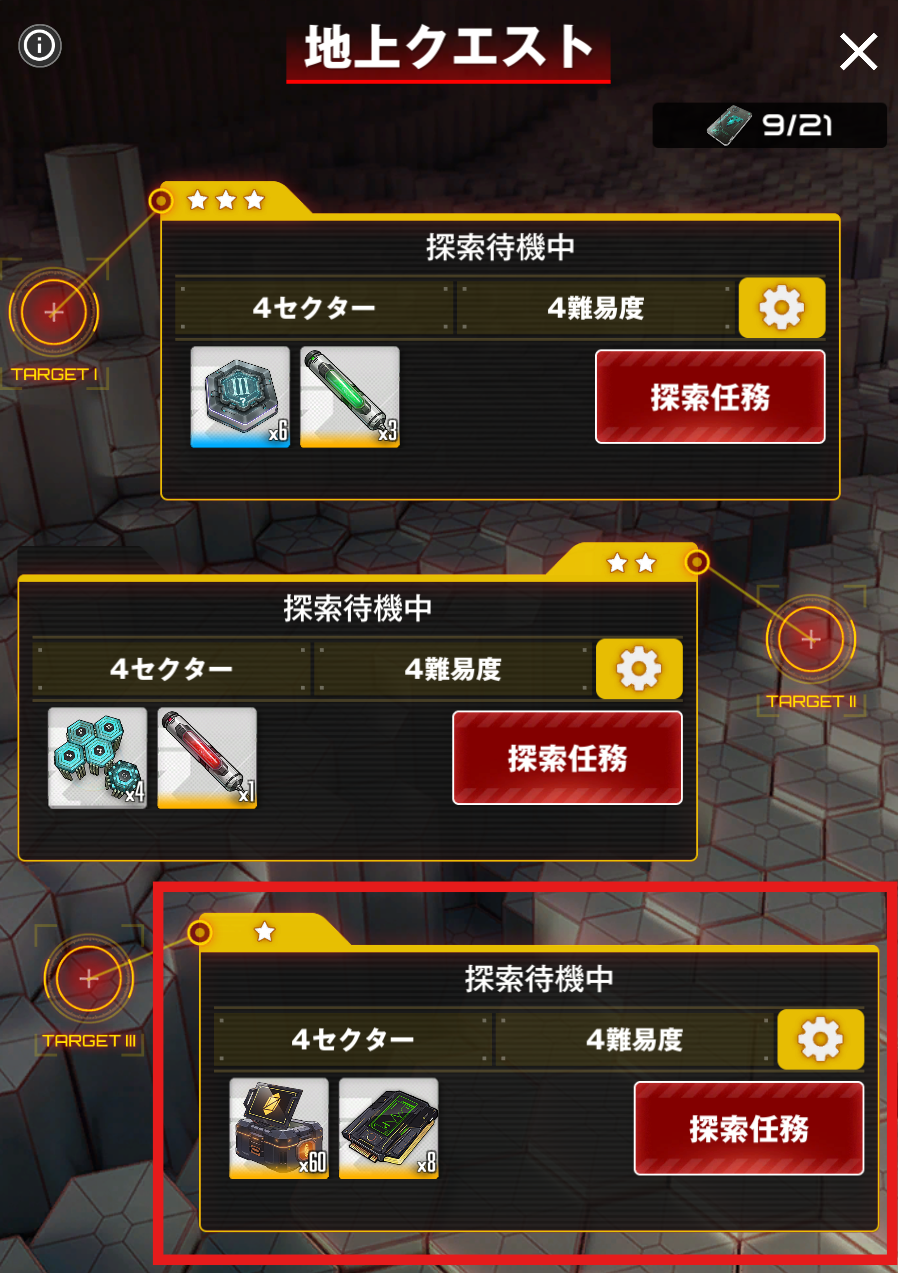Image resolution: width=898 pixels, height=1273 pixels.
Task: Open gear settings for one-star quest
Action: coord(821,1039)
